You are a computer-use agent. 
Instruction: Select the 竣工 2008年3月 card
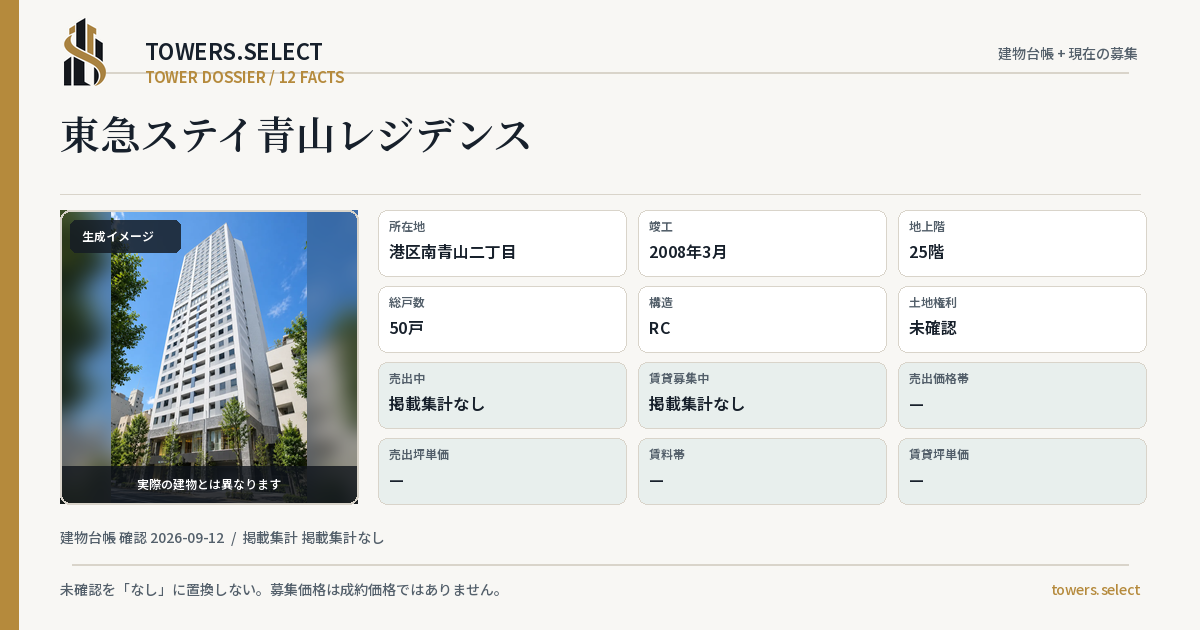pyautogui.click(x=762, y=243)
